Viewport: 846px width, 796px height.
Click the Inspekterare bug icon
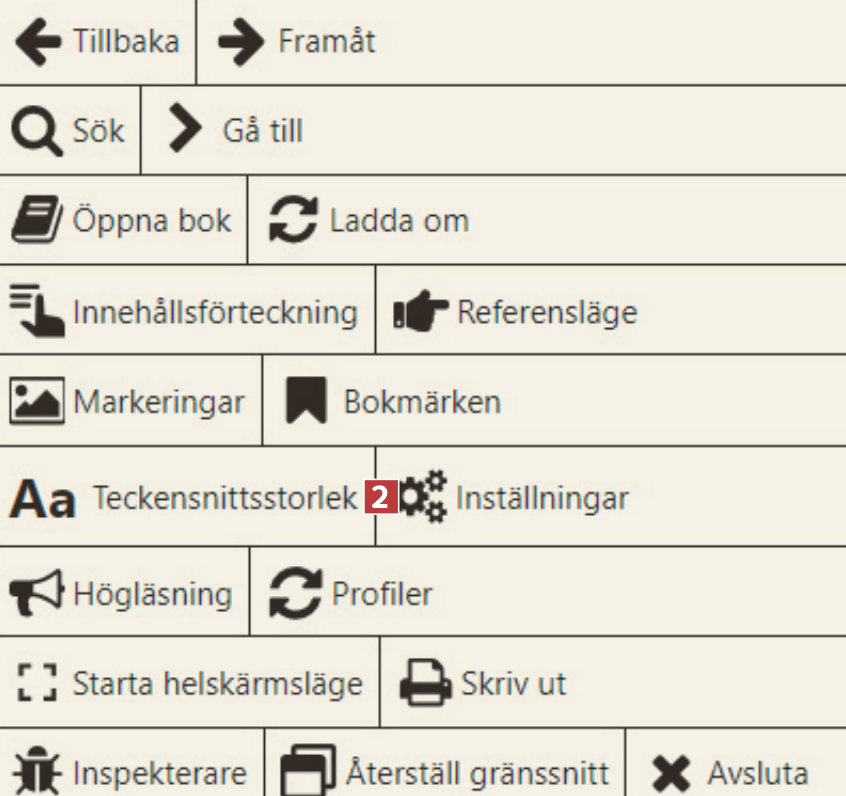38,773
